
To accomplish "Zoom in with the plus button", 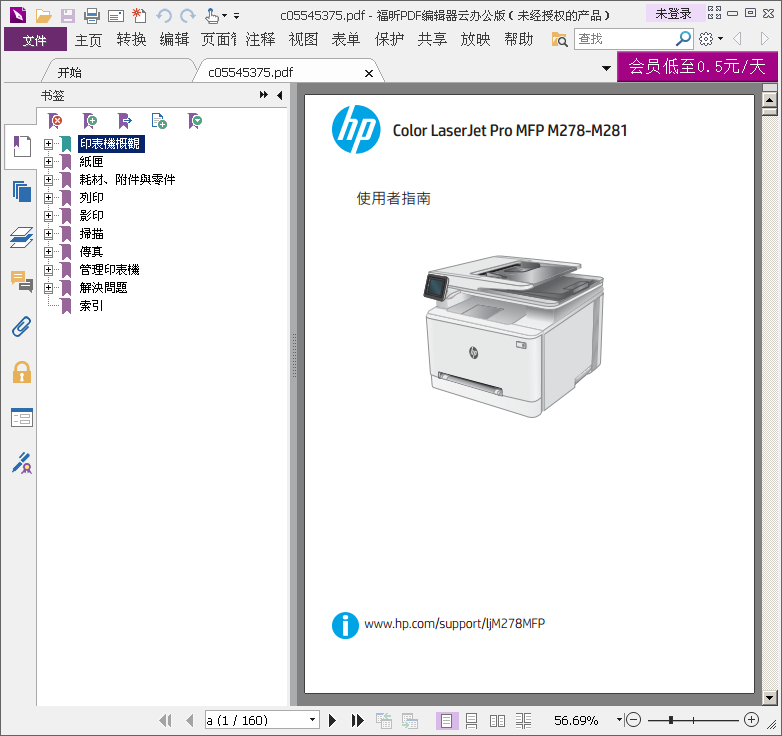I will click(x=752, y=720).
